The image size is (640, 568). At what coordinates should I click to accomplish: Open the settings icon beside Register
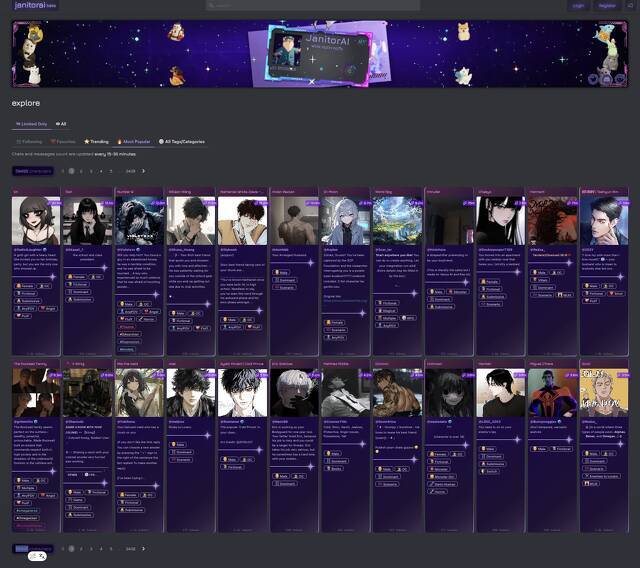tap(630, 5)
